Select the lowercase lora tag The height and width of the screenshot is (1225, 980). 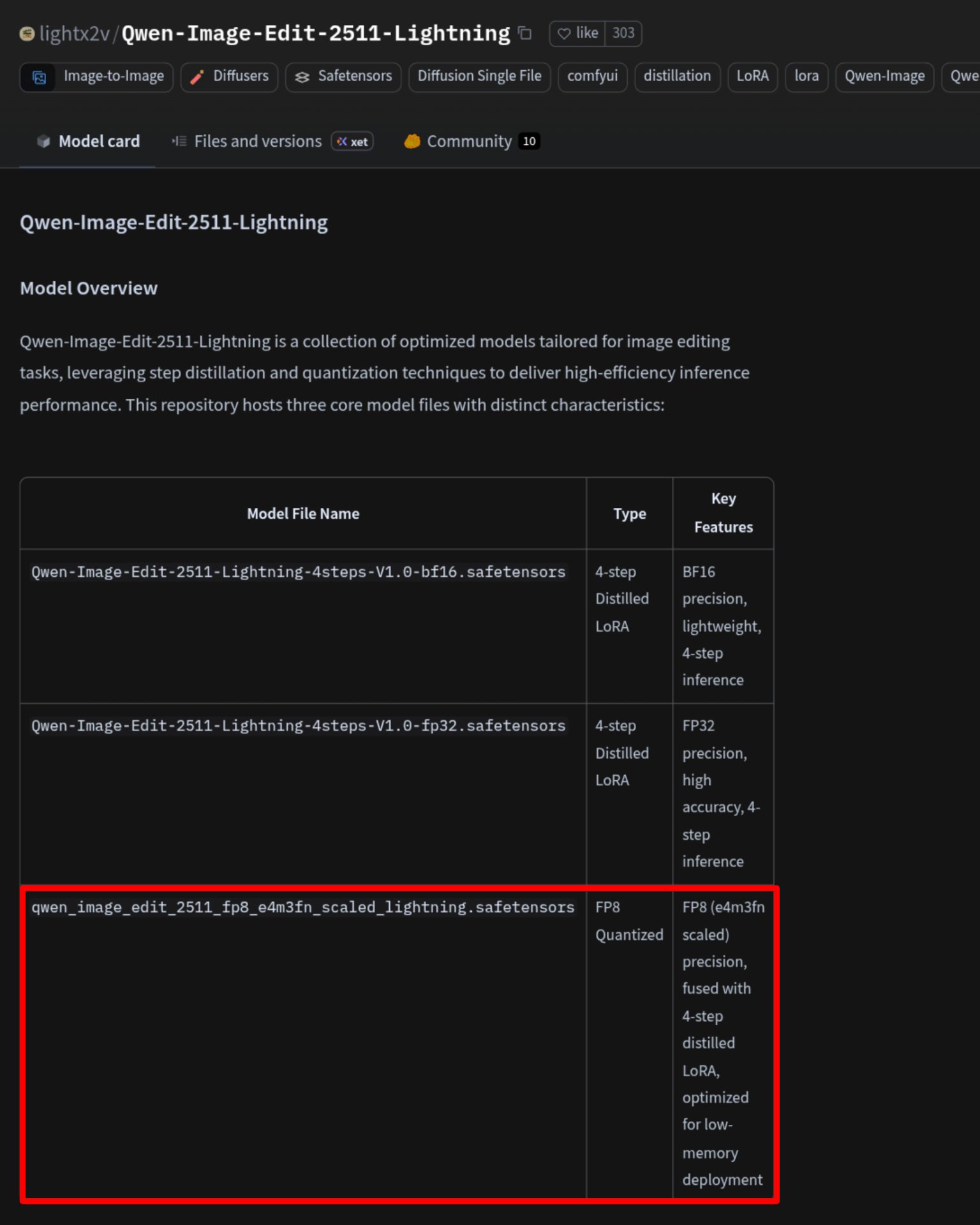point(806,77)
